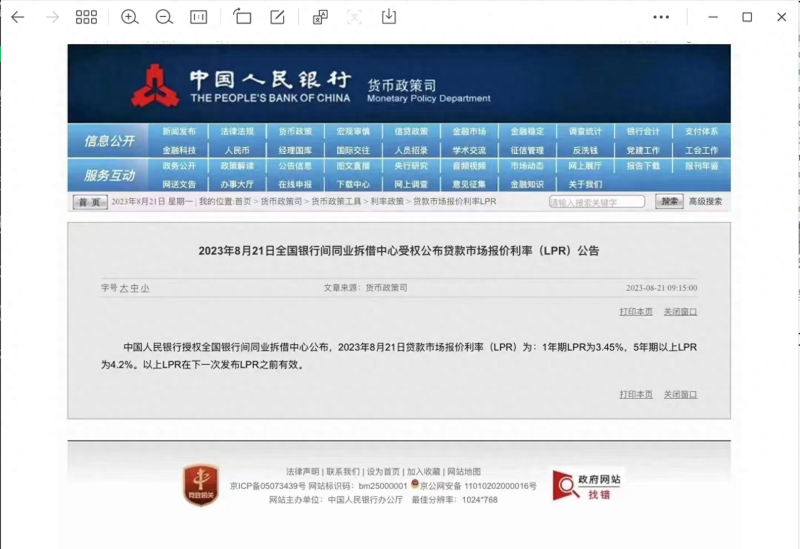
Task: Click the 党政机关 shield badge in footer
Action: click(x=201, y=485)
